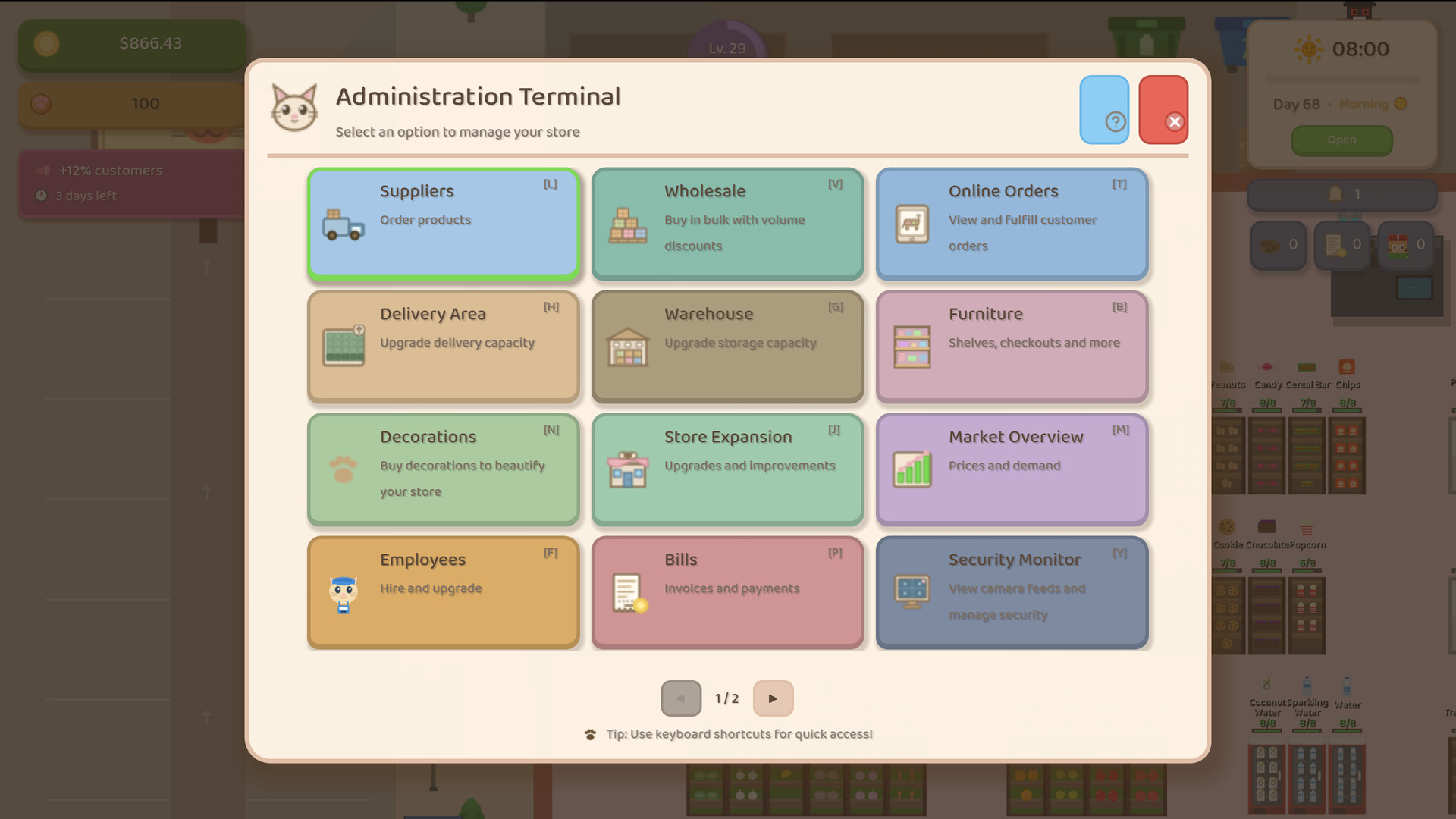1456x819 pixels.
Task: Click the Bills invoice icon
Action: (x=629, y=593)
